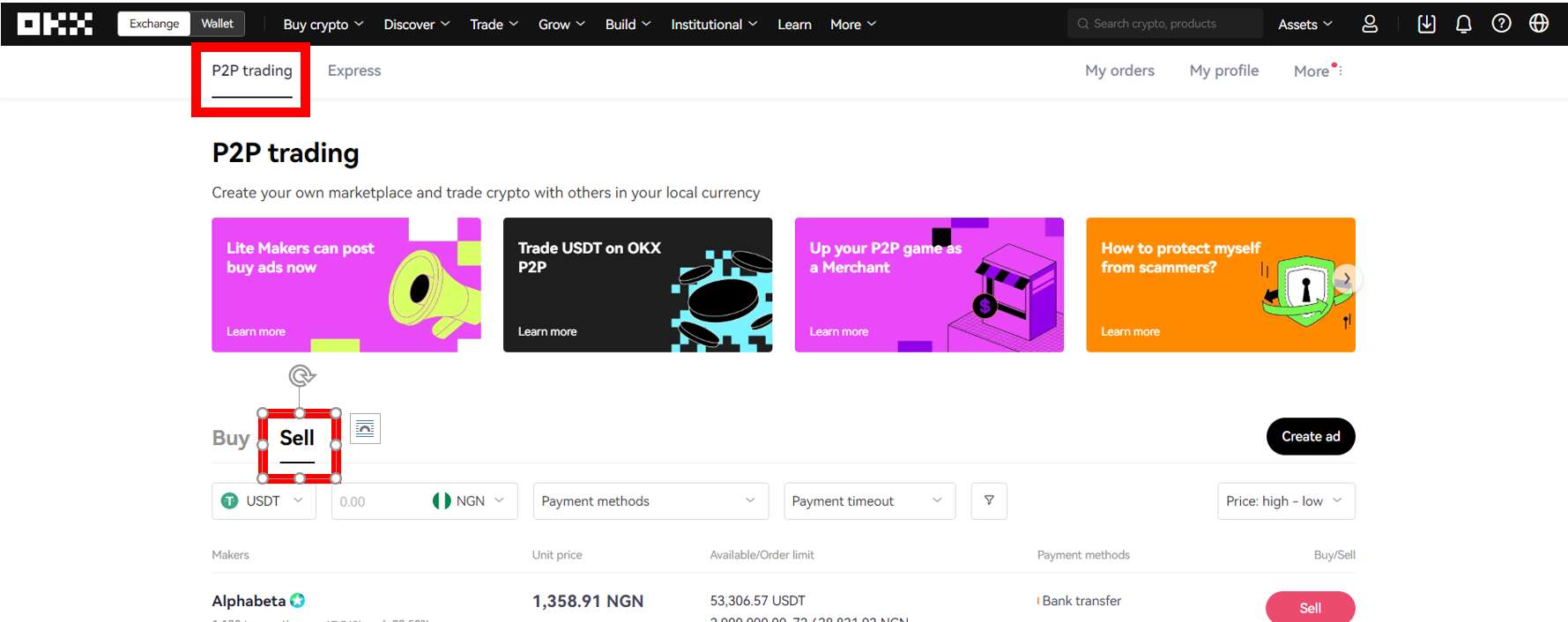
Task: Open the language globe icon
Action: 1539,24
